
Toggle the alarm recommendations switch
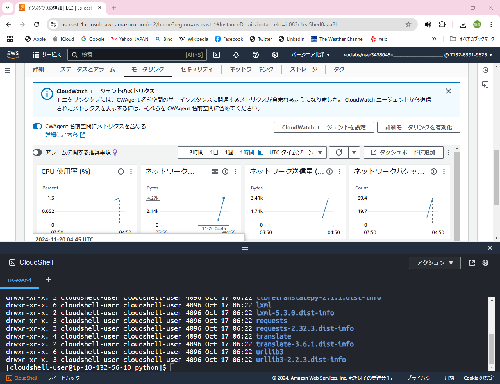click(x=37, y=153)
